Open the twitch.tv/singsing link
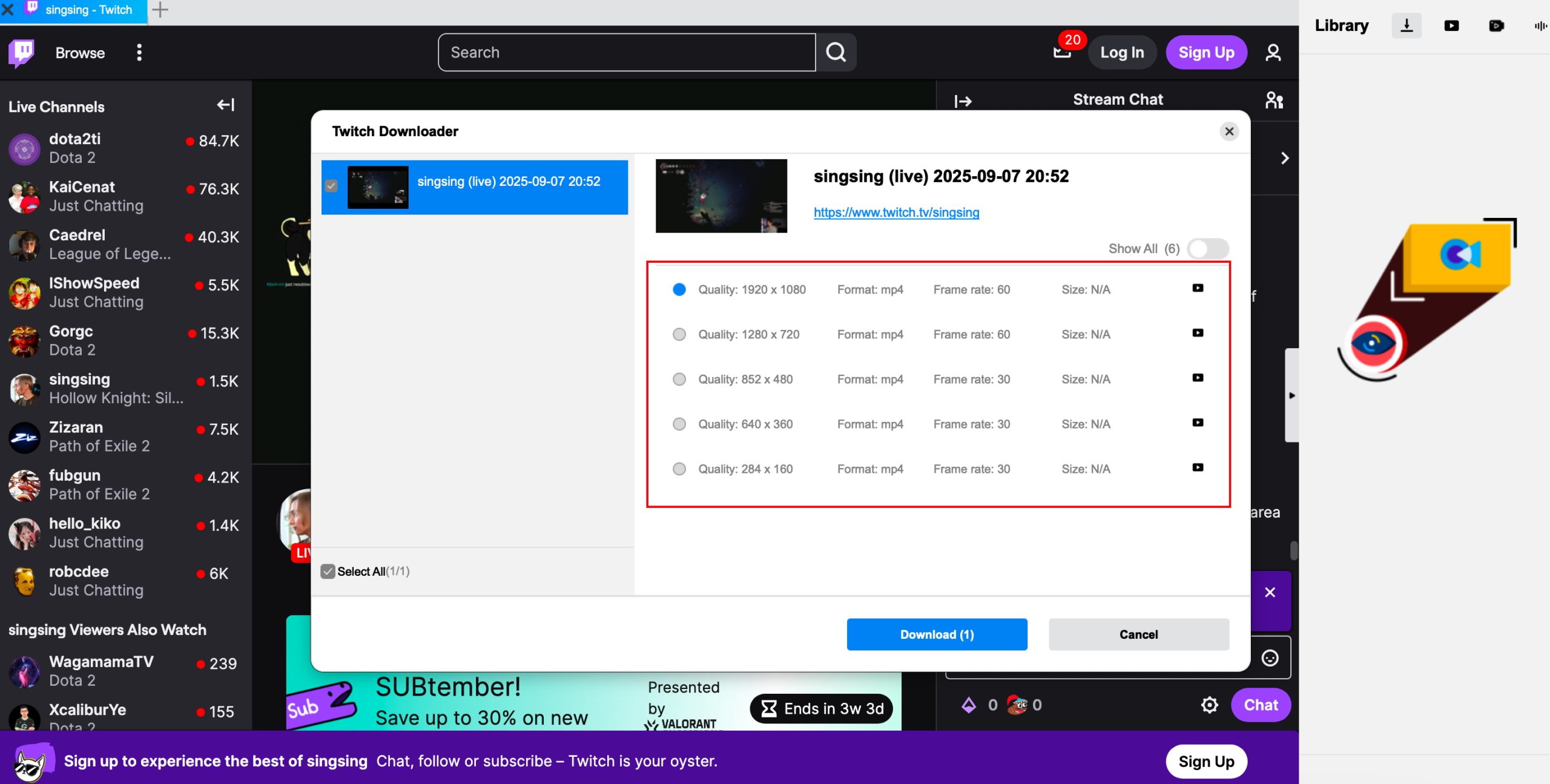Image resolution: width=1550 pixels, height=784 pixels. [x=896, y=212]
